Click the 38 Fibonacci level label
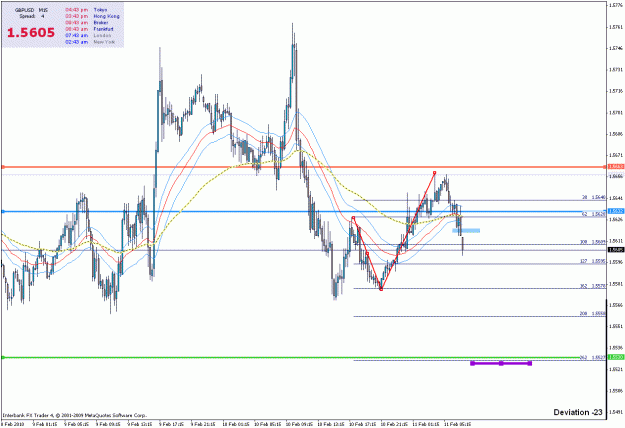This screenshot has height=428, width=625. pyautogui.click(x=594, y=197)
